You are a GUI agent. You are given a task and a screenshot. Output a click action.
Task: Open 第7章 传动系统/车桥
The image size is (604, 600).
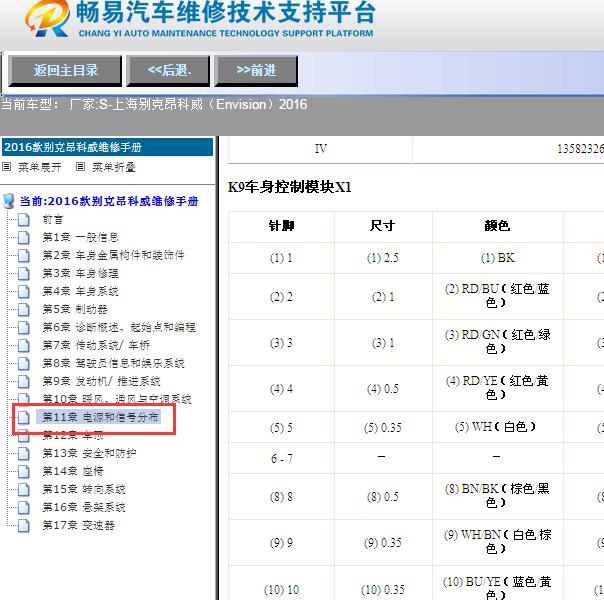coord(96,345)
